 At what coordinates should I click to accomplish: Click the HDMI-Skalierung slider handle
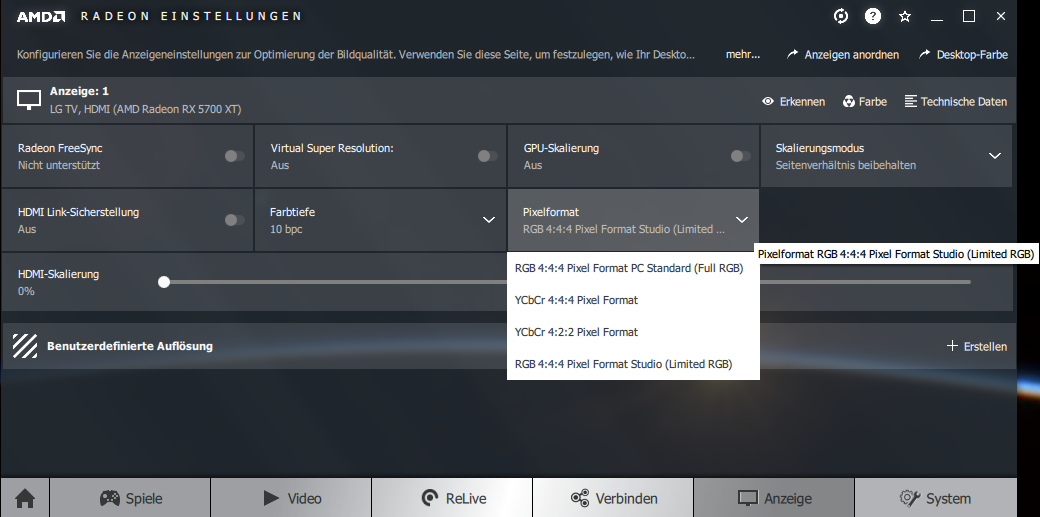coord(164,282)
